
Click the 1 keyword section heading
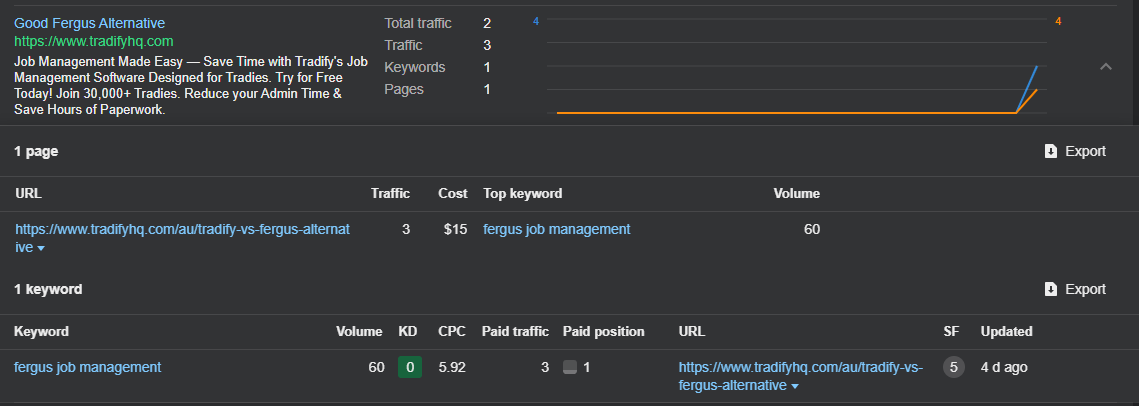[x=48, y=290]
